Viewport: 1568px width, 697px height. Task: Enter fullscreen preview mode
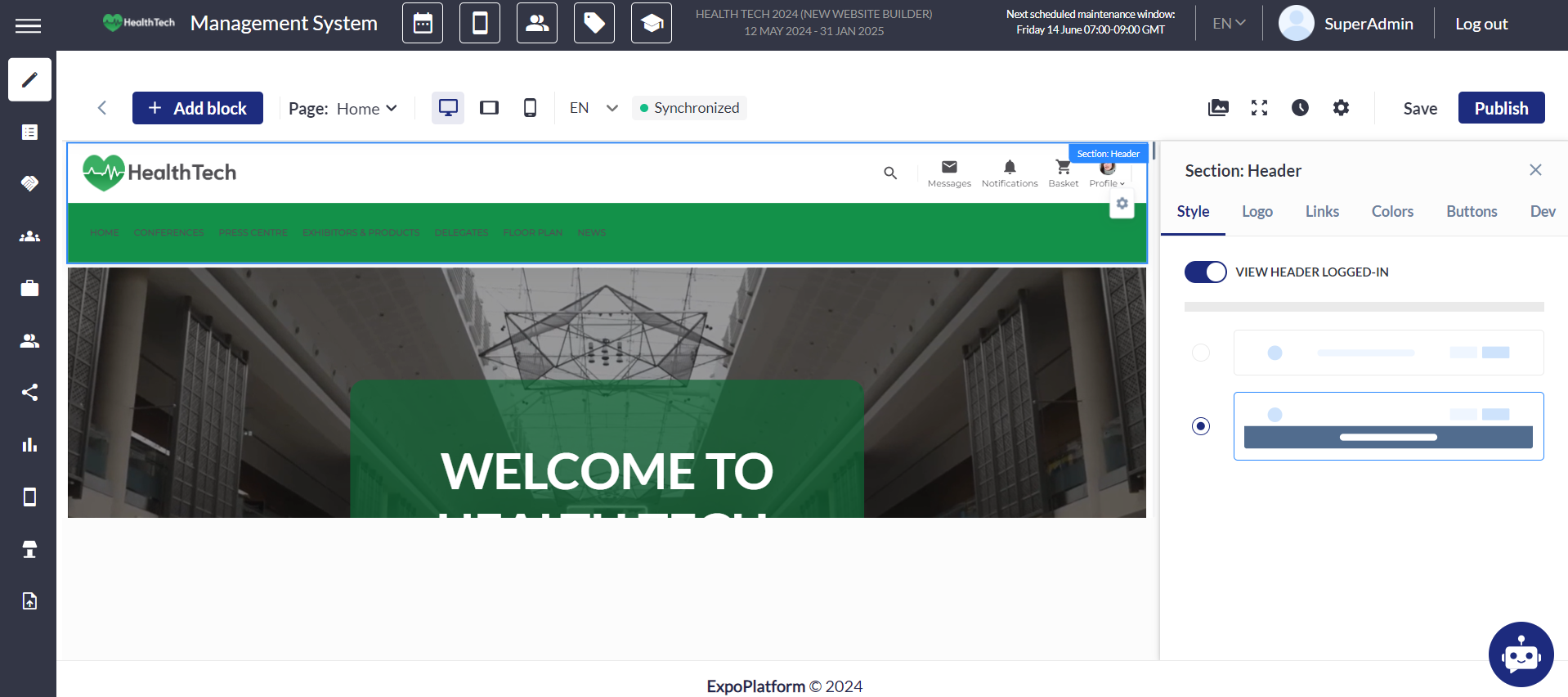coord(1259,108)
